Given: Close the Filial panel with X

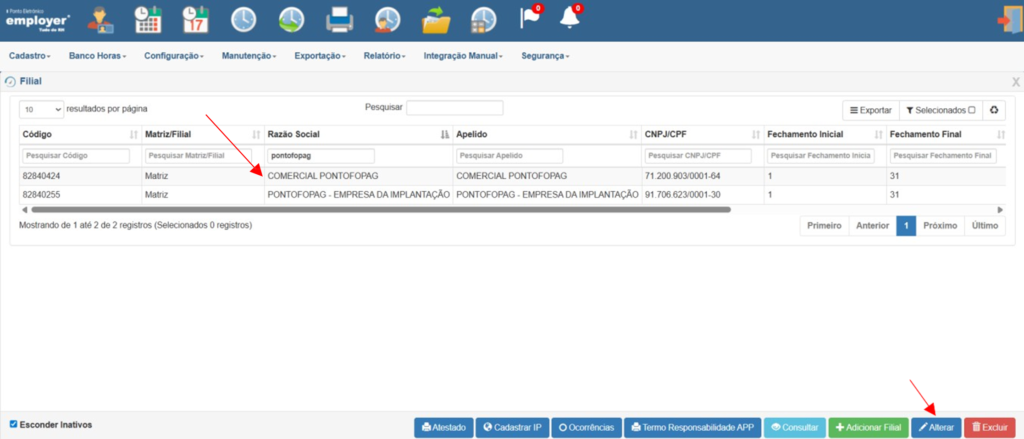Looking at the screenshot, I should [1016, 82].
